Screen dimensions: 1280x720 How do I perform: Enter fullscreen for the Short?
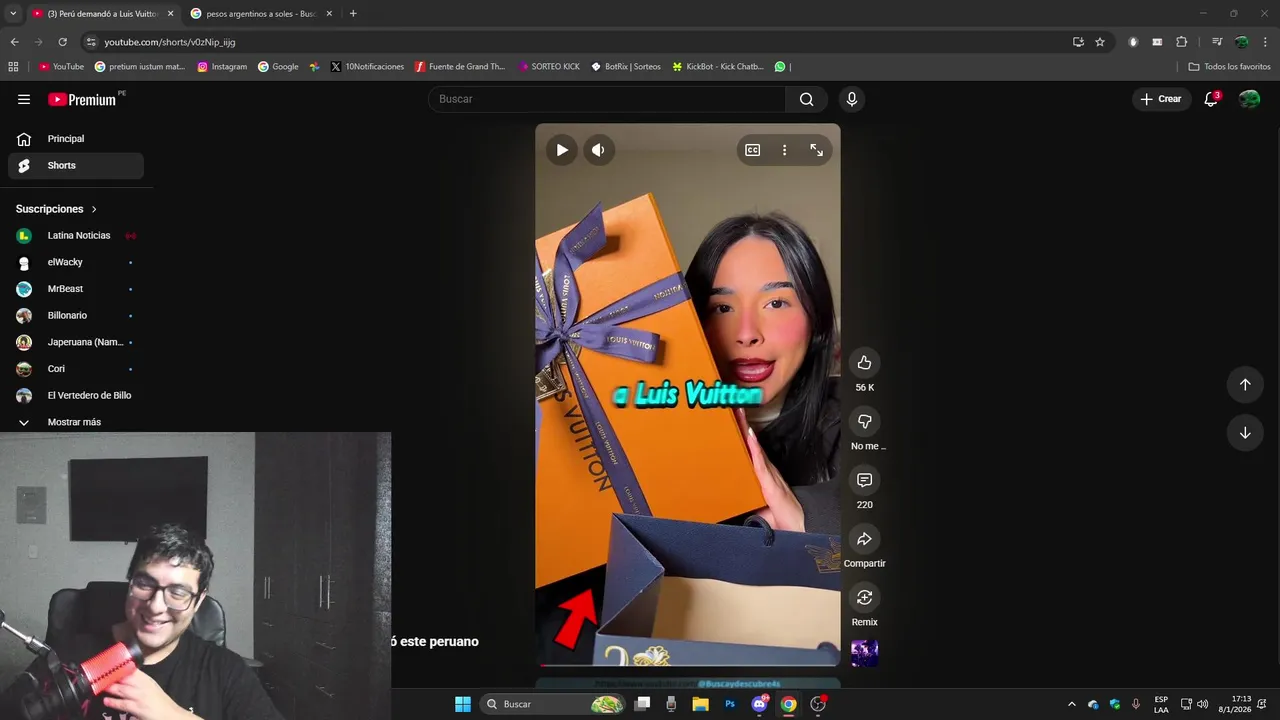pyautogui.click(x=816, y=150)
